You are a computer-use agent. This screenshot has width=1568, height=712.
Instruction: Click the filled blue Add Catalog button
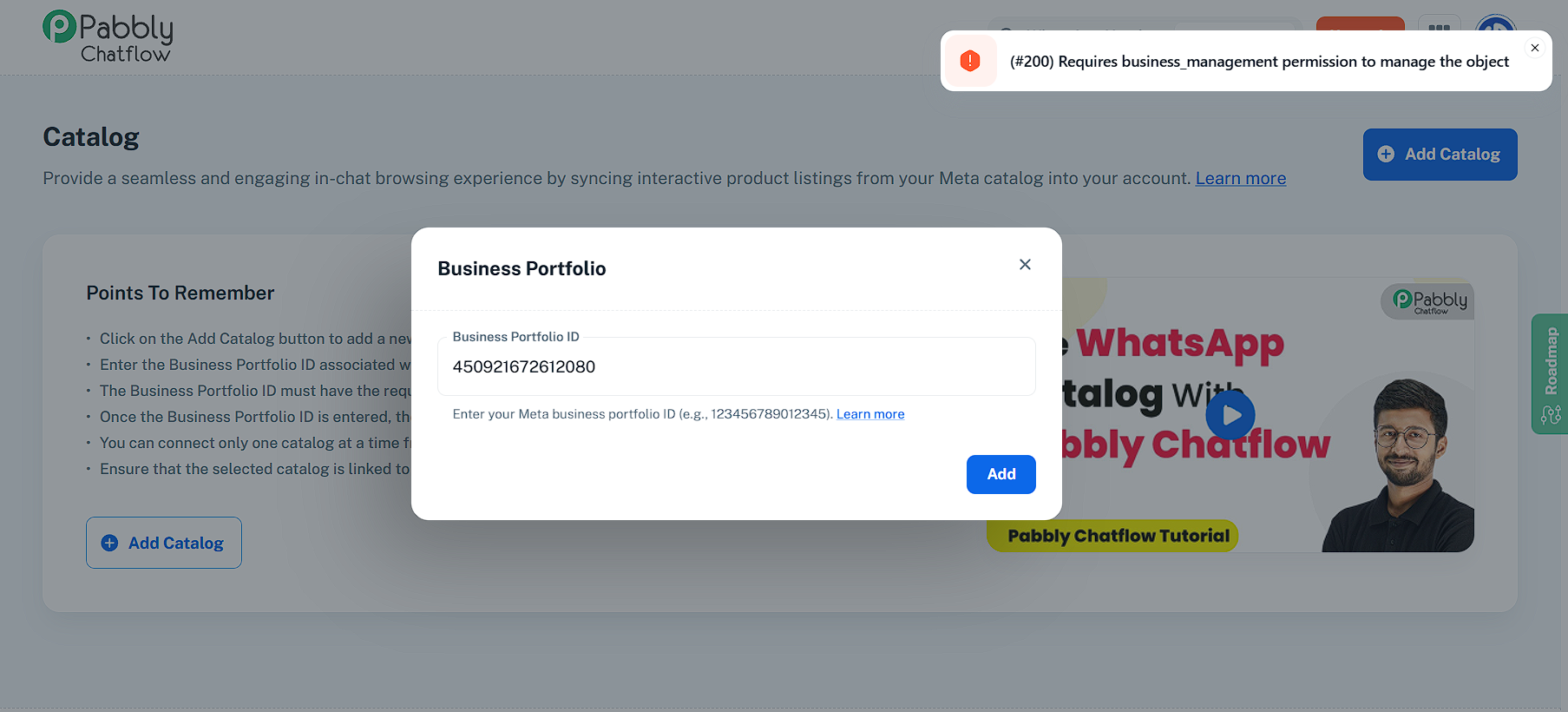coord(1440,155)
